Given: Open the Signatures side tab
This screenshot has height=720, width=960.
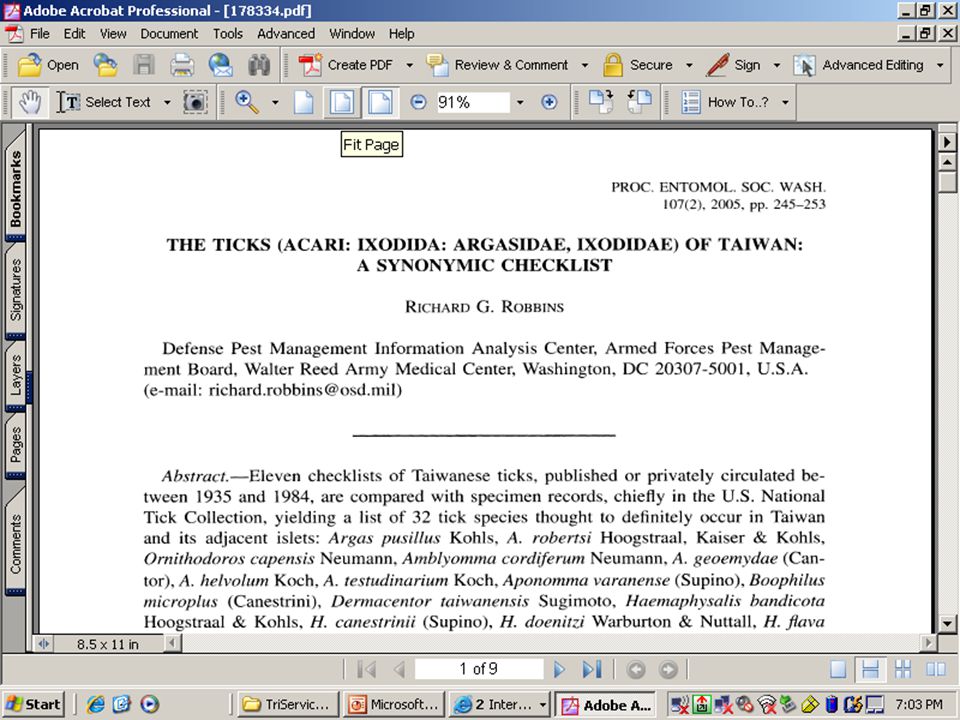Looking at the screenshot, I should [x=15, y=291].
